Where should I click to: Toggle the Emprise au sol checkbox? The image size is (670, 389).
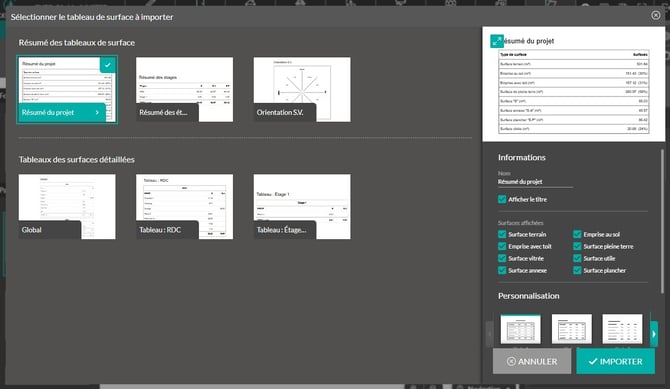click(577, 234)
